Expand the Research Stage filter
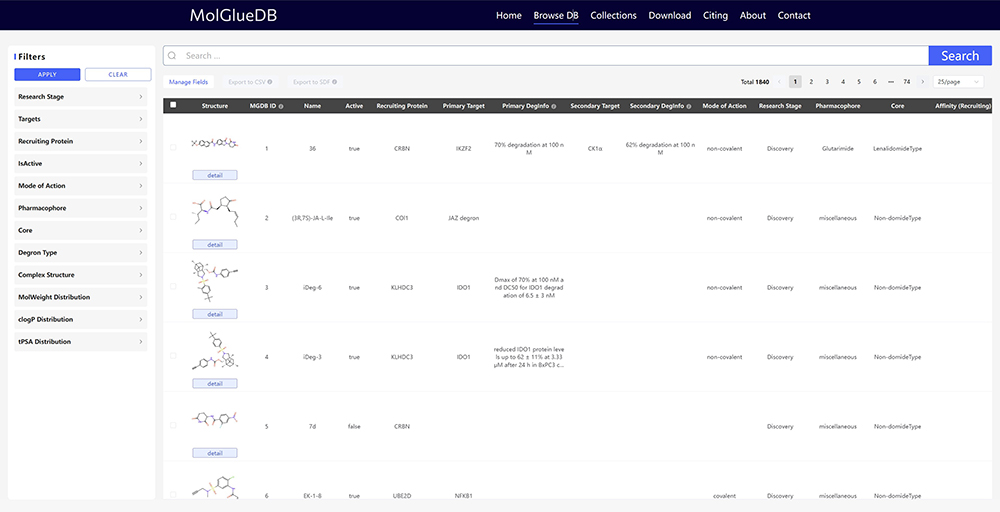Image resolution: width=1000 pixels, height=512 pixels. (x=80, y=97)
